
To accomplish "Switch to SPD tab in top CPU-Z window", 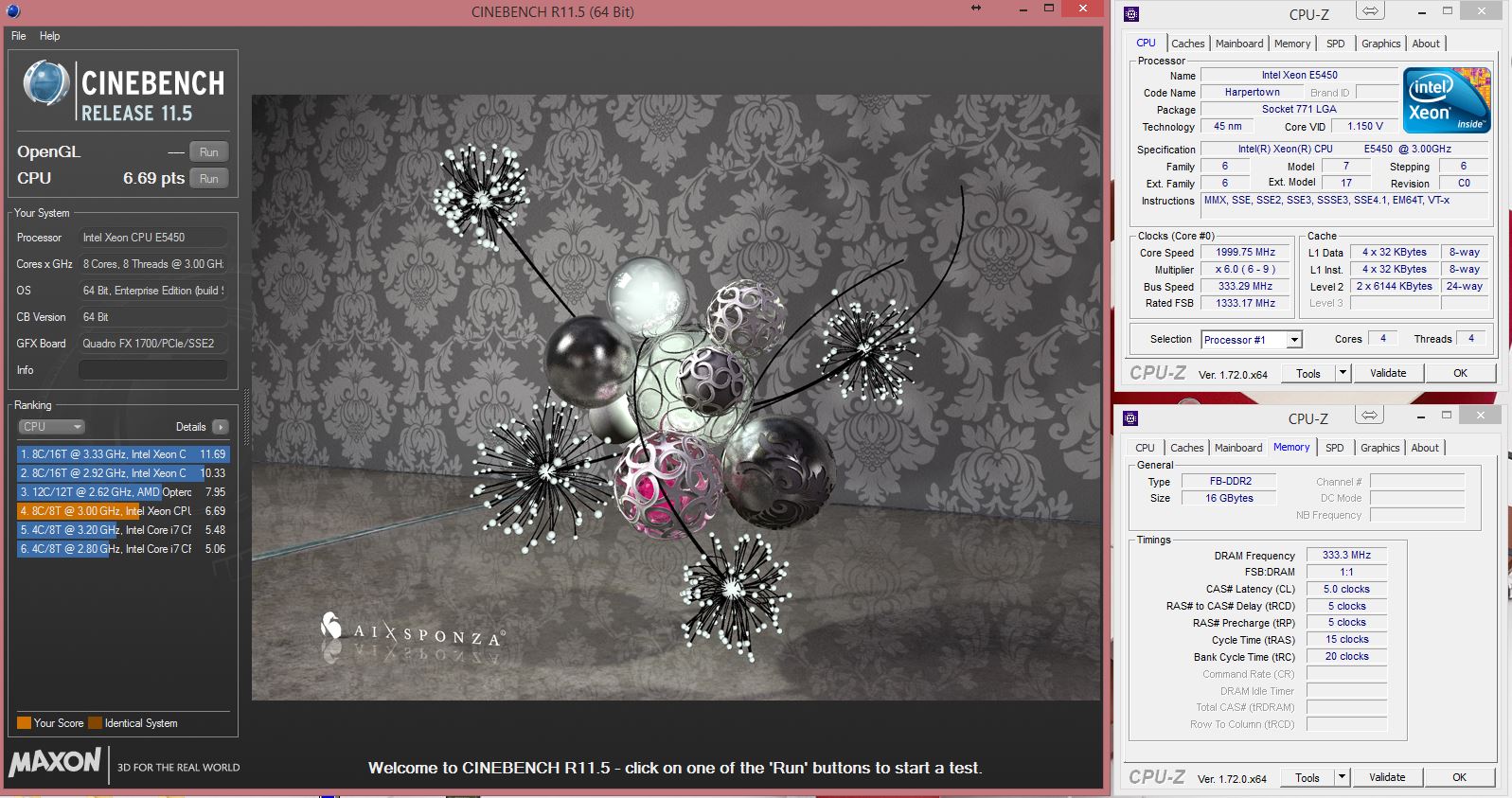I will click(x=1335, y=44).
